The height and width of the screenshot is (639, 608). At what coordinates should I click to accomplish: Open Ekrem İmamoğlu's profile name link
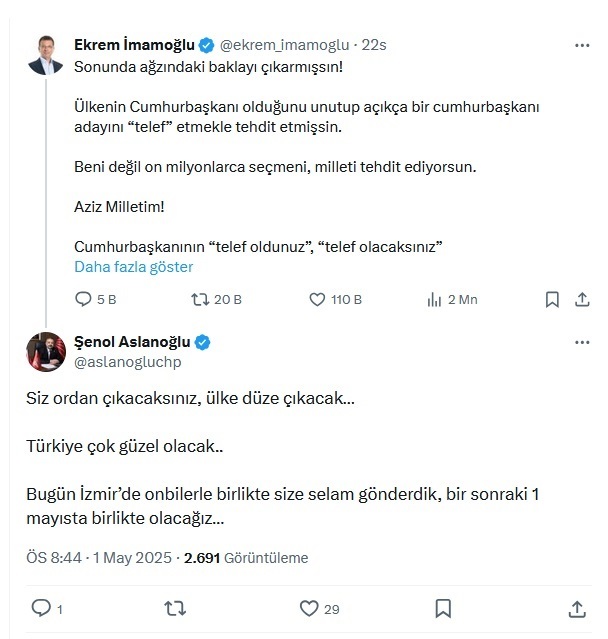pyautogui.click(x=134, y=45)
